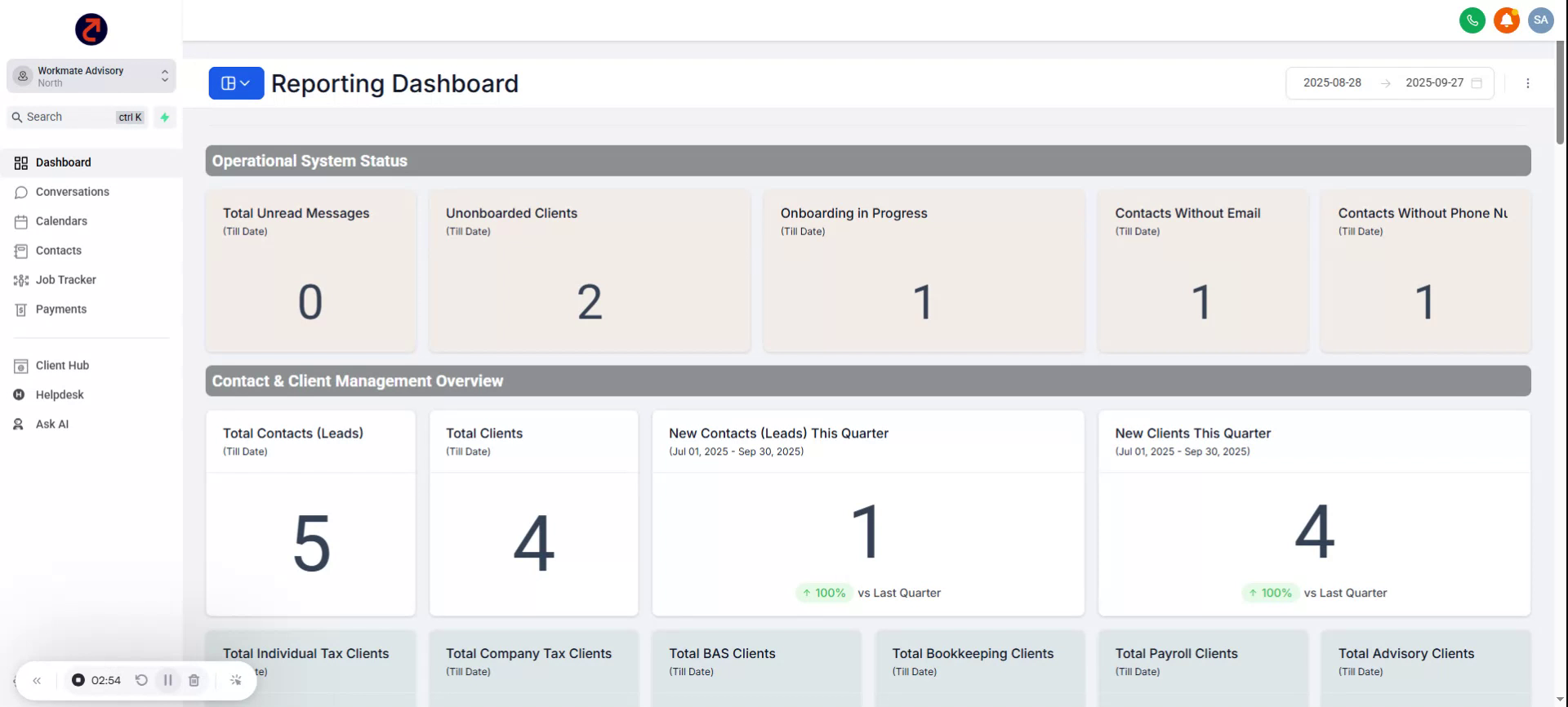
Task: Delete the recording with the trash icon
Action: click(194, 680)
